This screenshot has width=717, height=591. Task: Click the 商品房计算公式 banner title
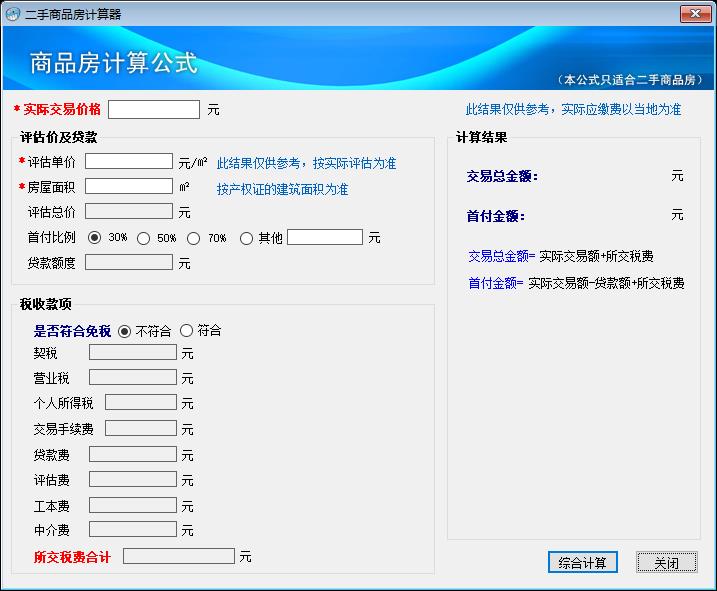coord(113,63)
